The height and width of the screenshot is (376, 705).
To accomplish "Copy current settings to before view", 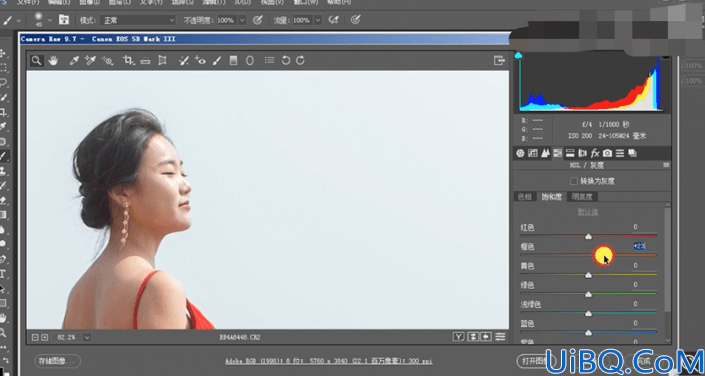I will click(x=486, y=337).
